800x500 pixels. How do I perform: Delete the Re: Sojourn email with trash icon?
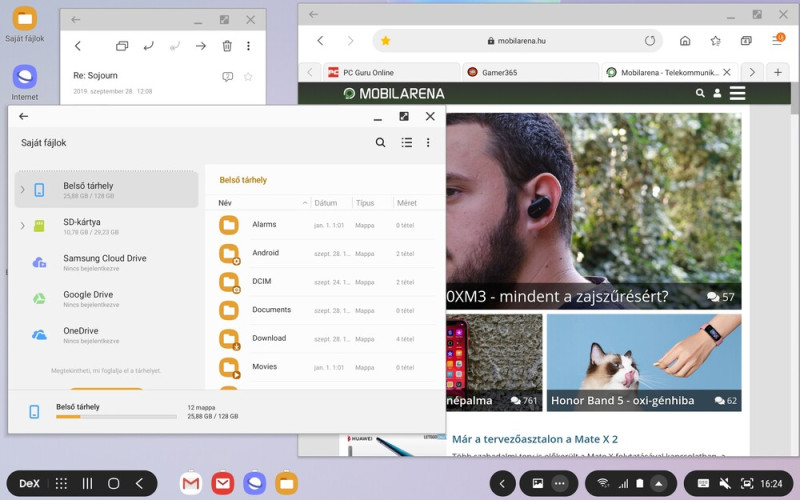227,46
